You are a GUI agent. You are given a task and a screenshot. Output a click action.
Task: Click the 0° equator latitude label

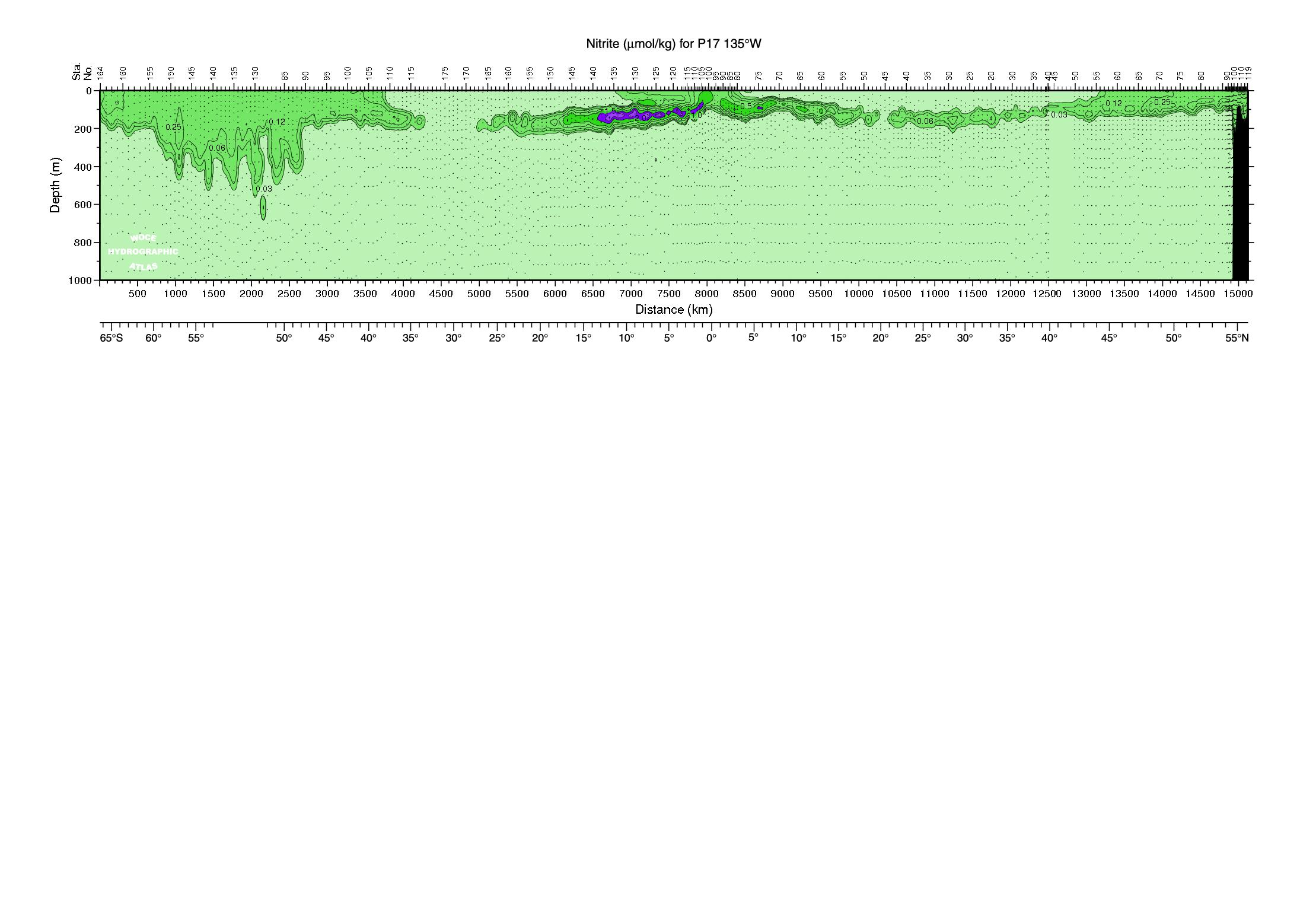711,338
